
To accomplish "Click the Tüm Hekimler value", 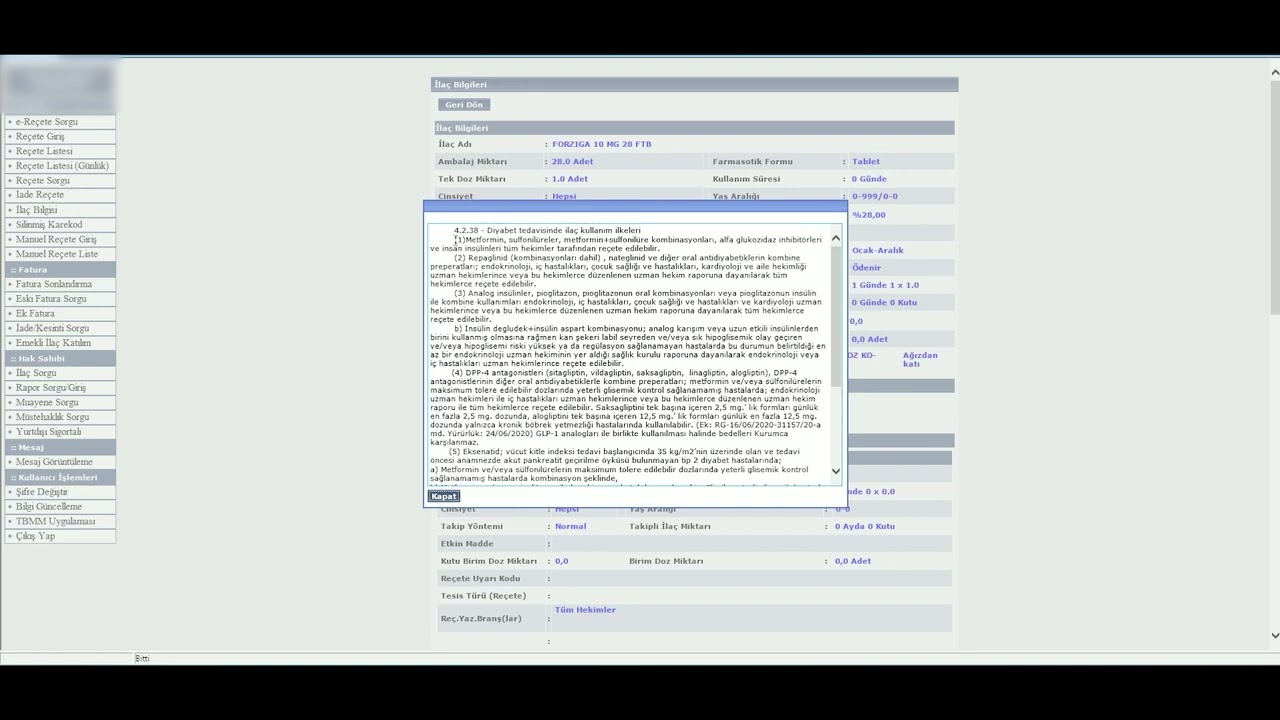I will point(585,610).
